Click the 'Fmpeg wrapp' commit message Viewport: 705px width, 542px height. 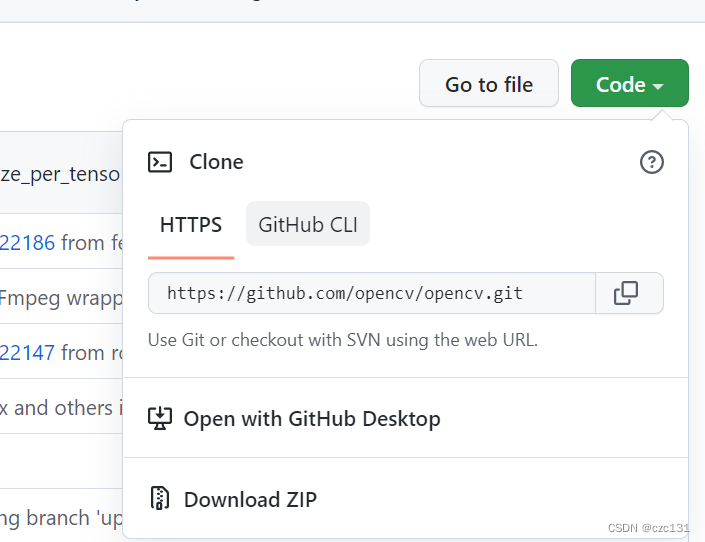click(61, 299)
